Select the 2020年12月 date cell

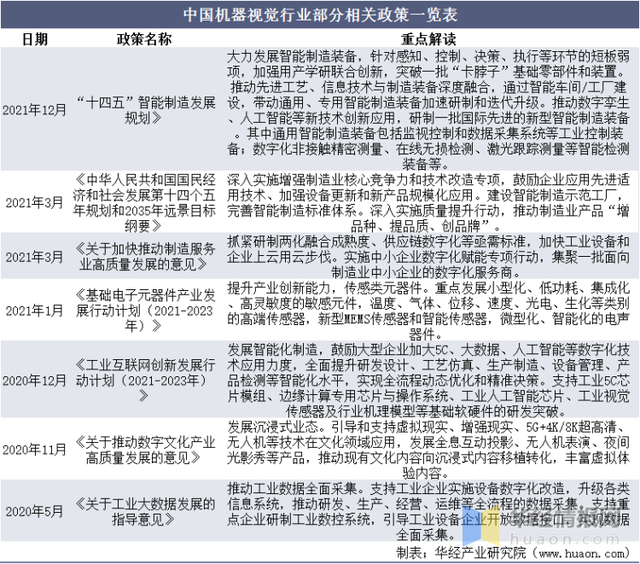[x=34, y=380]
